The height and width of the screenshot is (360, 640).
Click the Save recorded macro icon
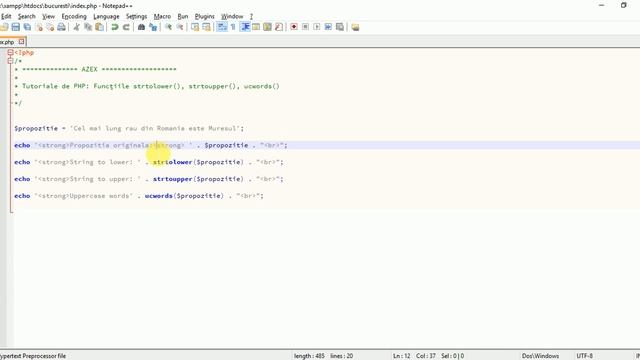[340, 27]
